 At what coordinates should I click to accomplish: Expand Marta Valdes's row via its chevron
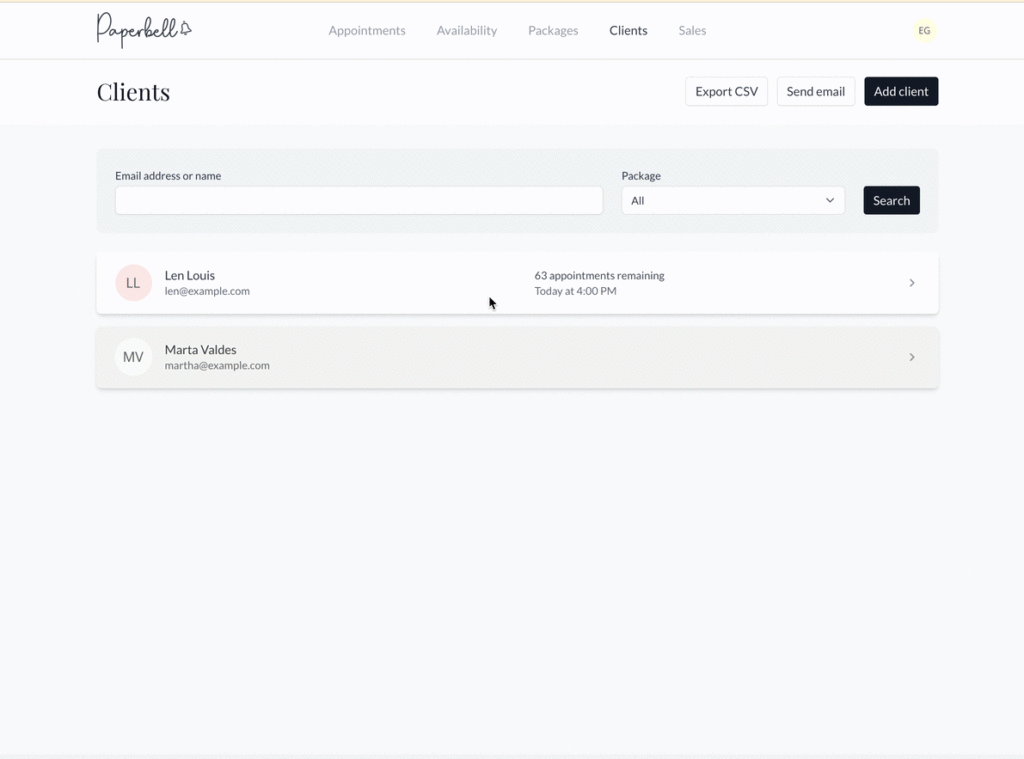click(911, 357)
